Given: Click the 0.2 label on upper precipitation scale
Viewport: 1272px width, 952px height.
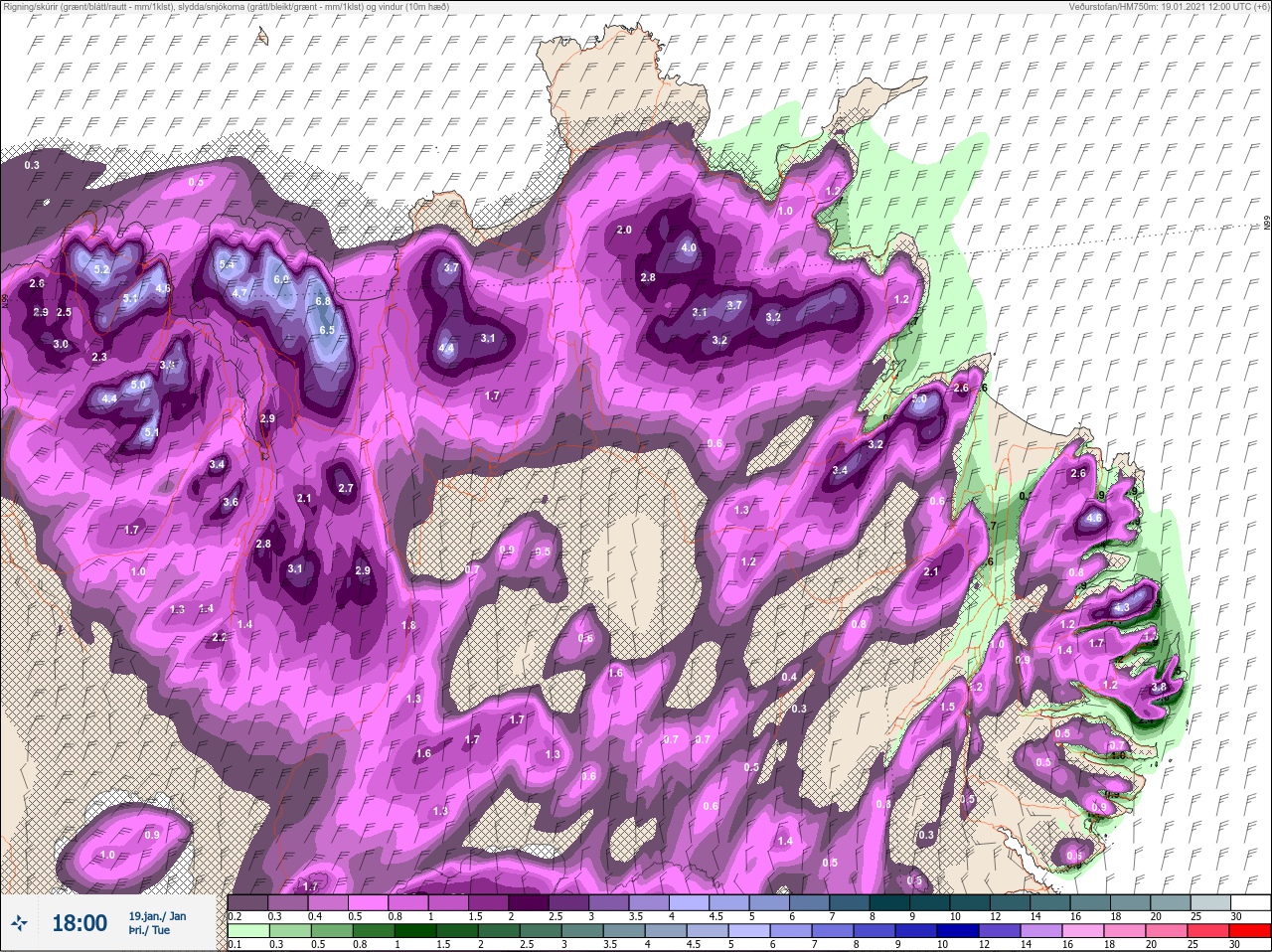Looking at the screenshot, I should pos(235,916).
